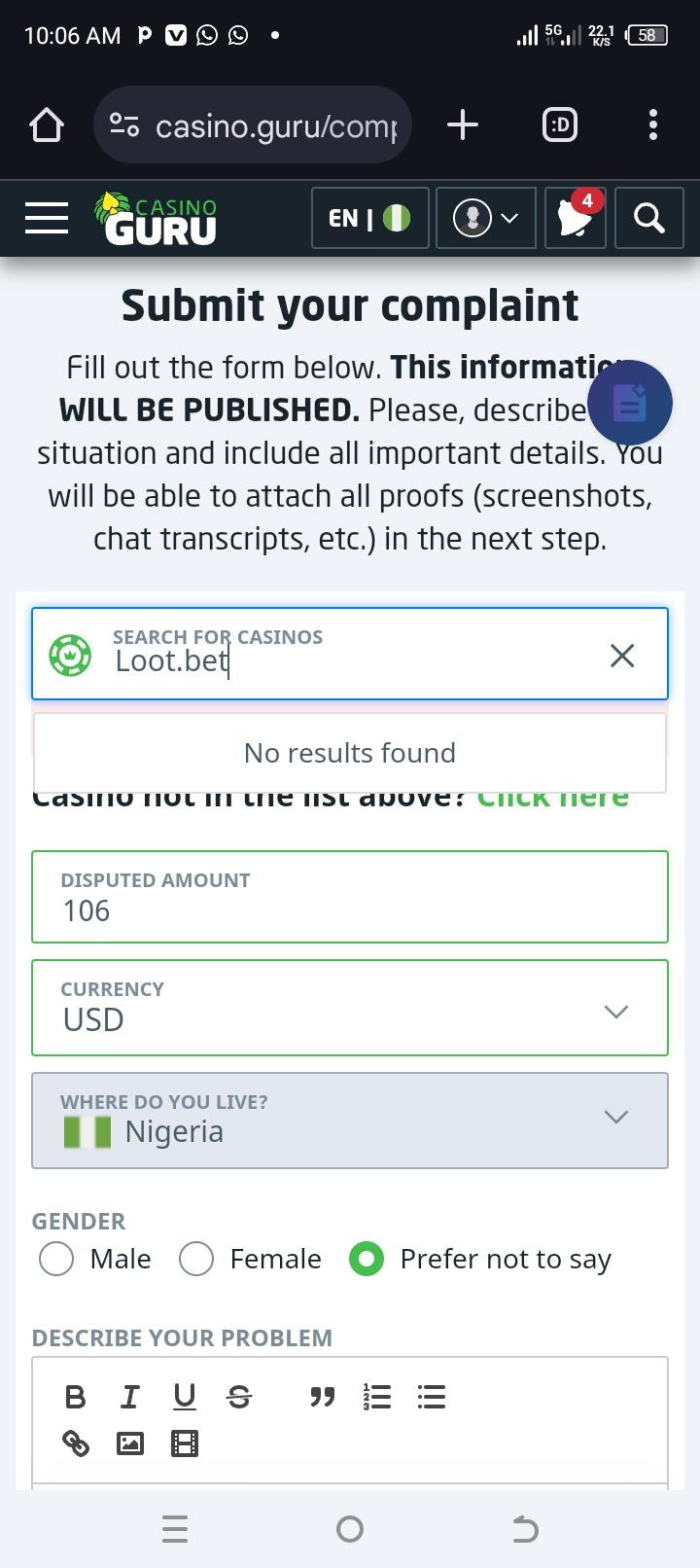Tap the browser home icon

tap(47, 125)
